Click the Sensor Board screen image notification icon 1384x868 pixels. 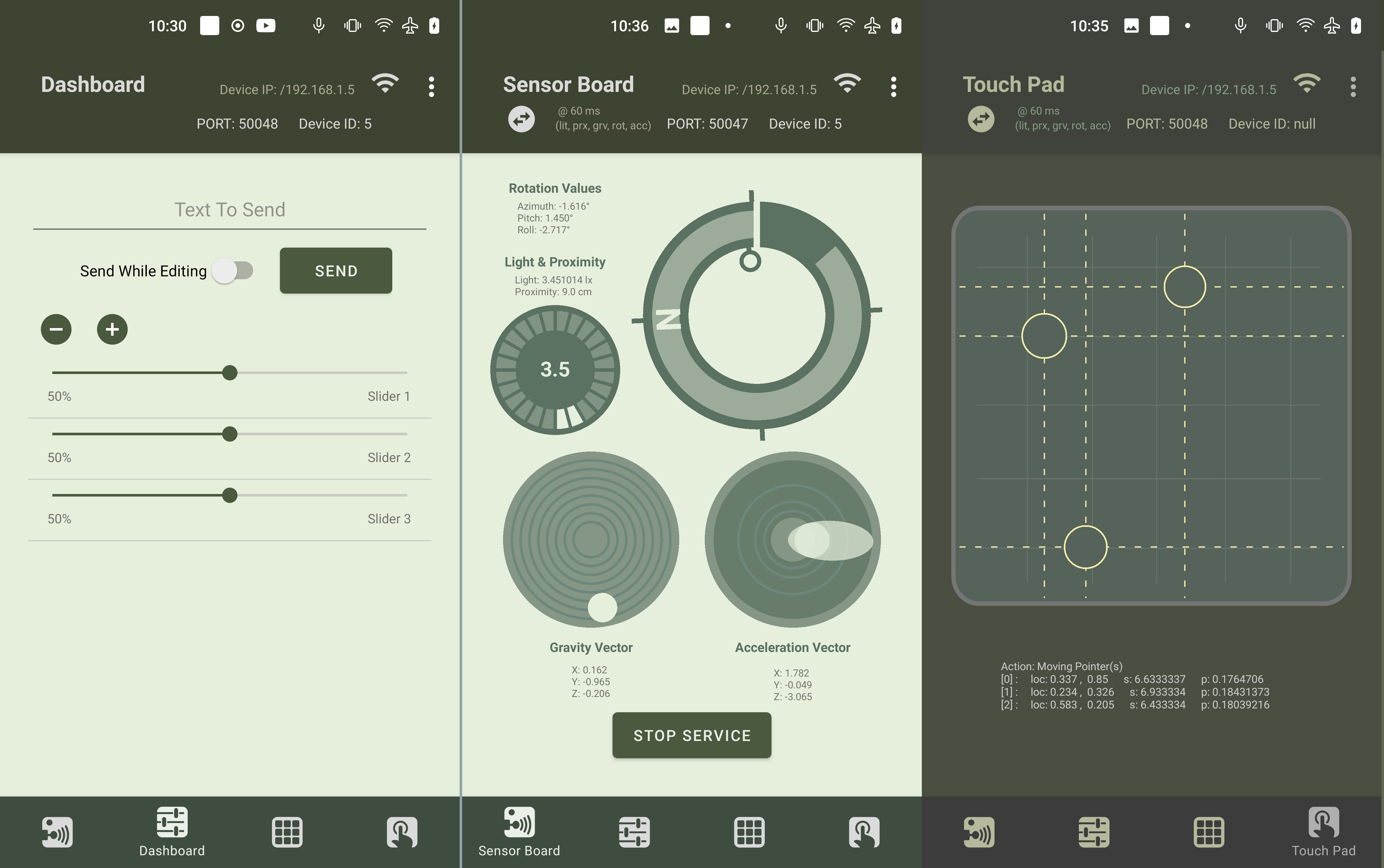click(x=672, y=26)
